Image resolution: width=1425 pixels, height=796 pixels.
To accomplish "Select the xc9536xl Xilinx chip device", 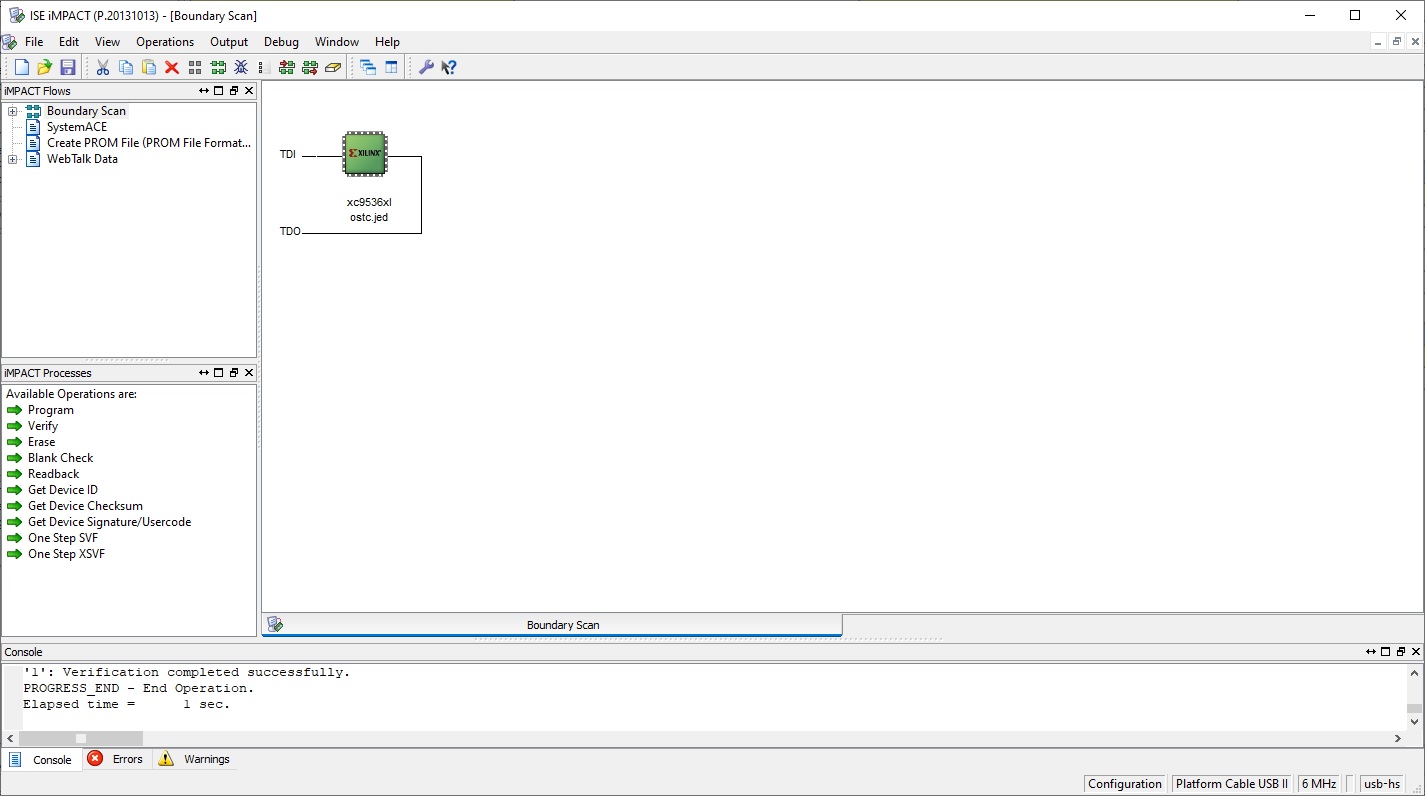I will tap(365, 154).
